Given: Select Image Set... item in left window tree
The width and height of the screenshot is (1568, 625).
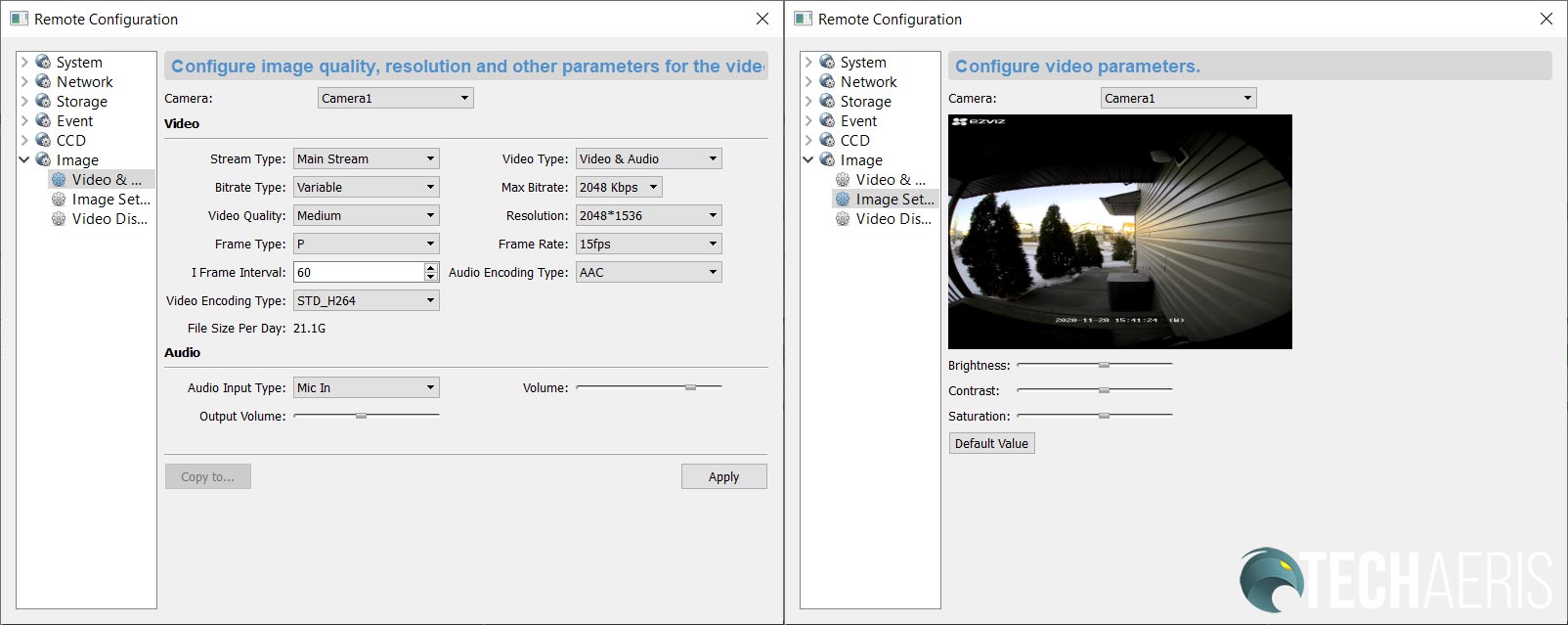Looking at the screenshot, I should (x=110, y=199).
